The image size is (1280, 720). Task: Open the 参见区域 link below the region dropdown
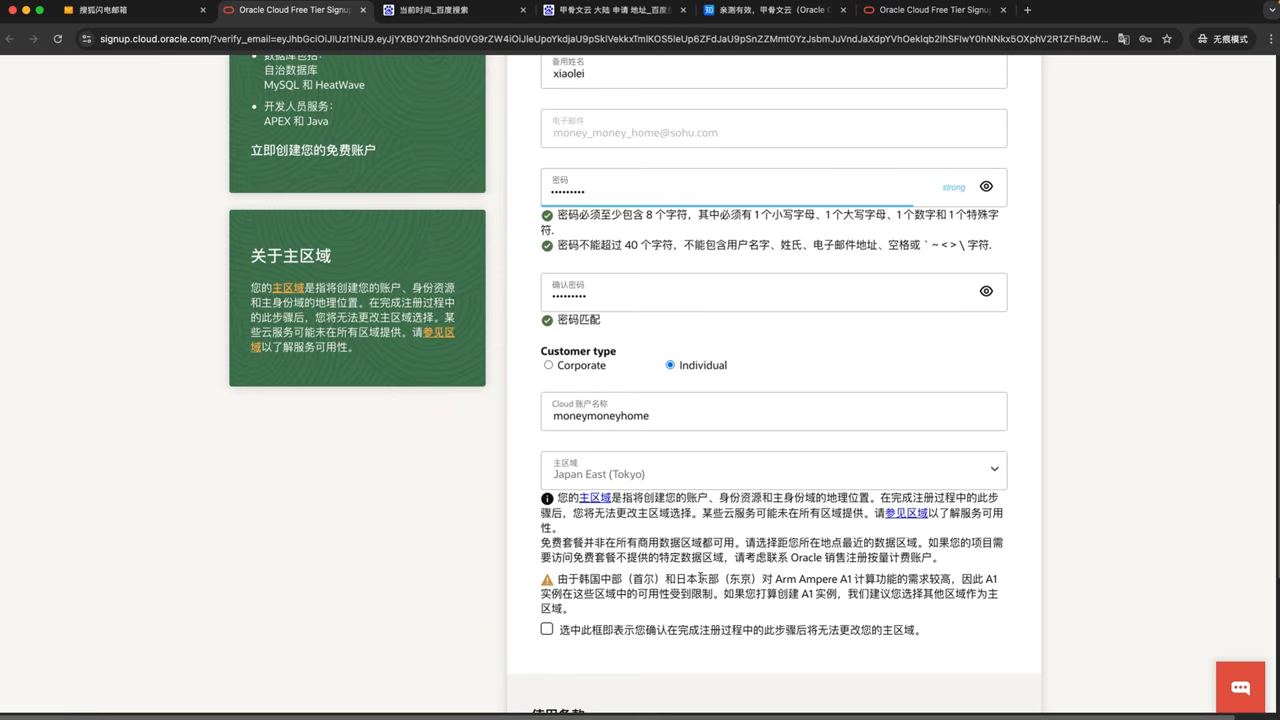point(906,513)
